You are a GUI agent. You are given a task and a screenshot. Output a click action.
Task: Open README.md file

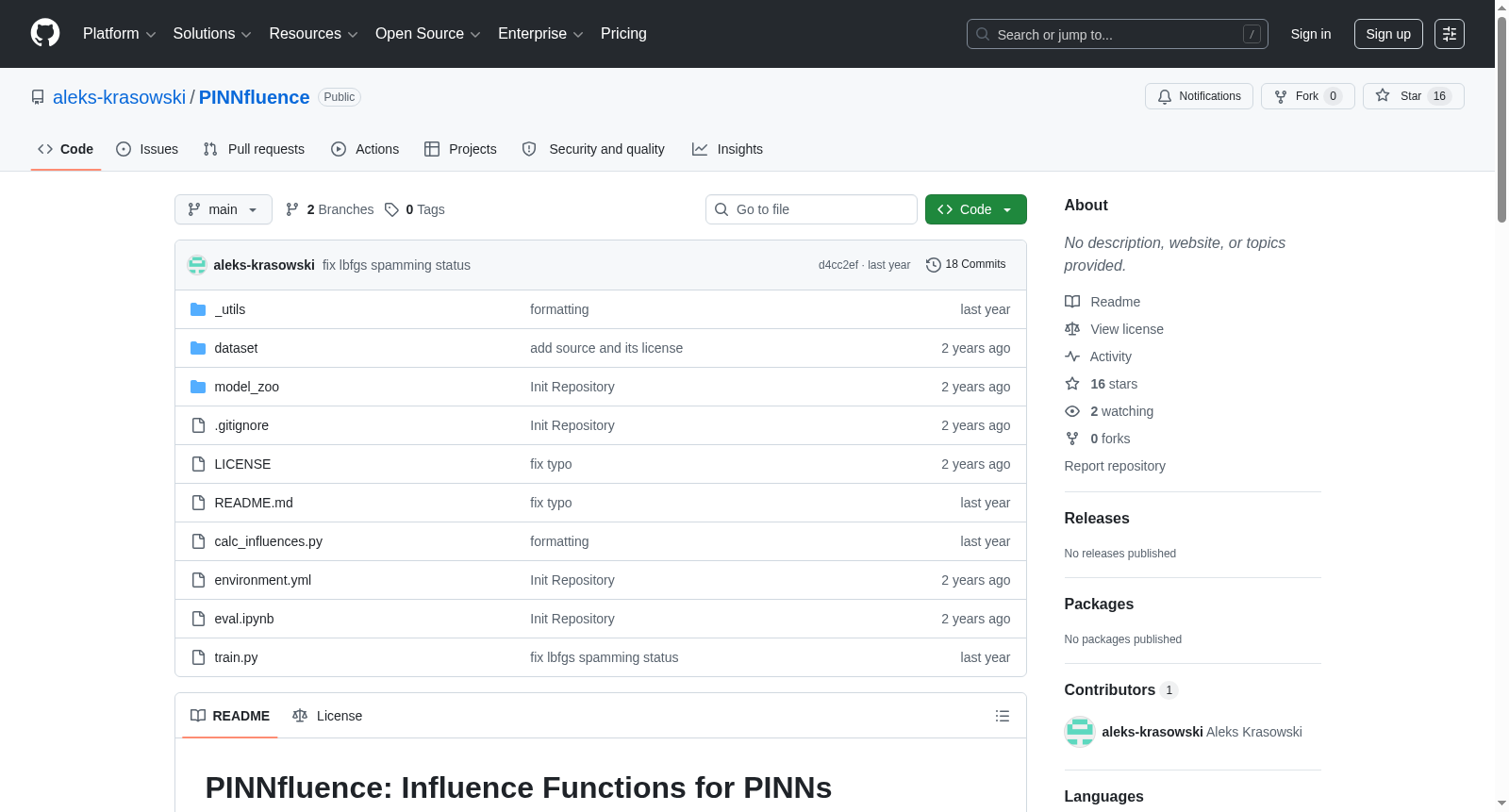pyautogui.click(x=253, y=503)
